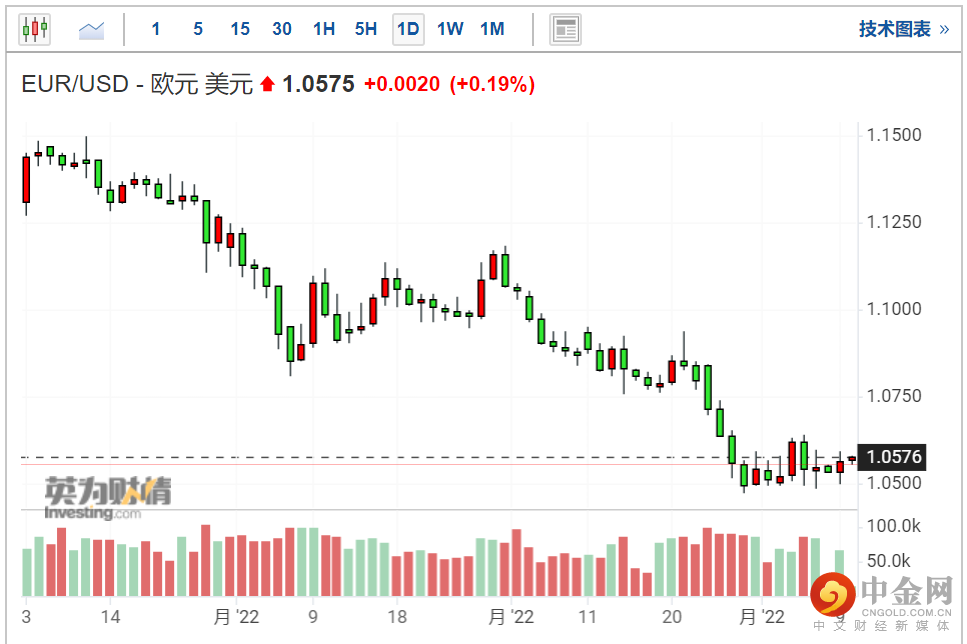Choose the 1H timeframe
Viewport: 967px width, 644px height.
[324, 29]
